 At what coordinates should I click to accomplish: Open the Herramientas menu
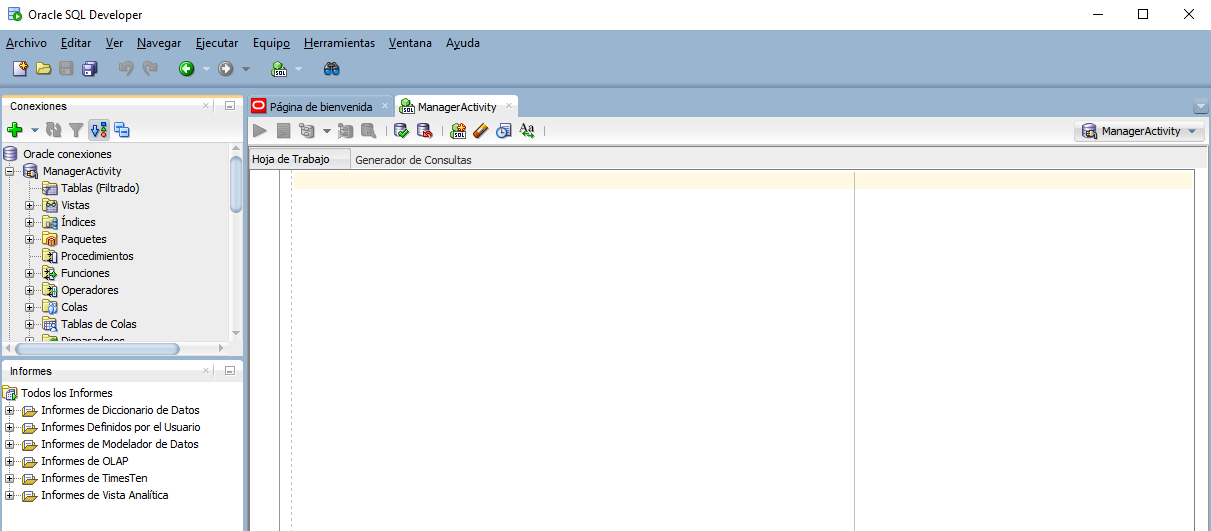click(x=339, y=43)
